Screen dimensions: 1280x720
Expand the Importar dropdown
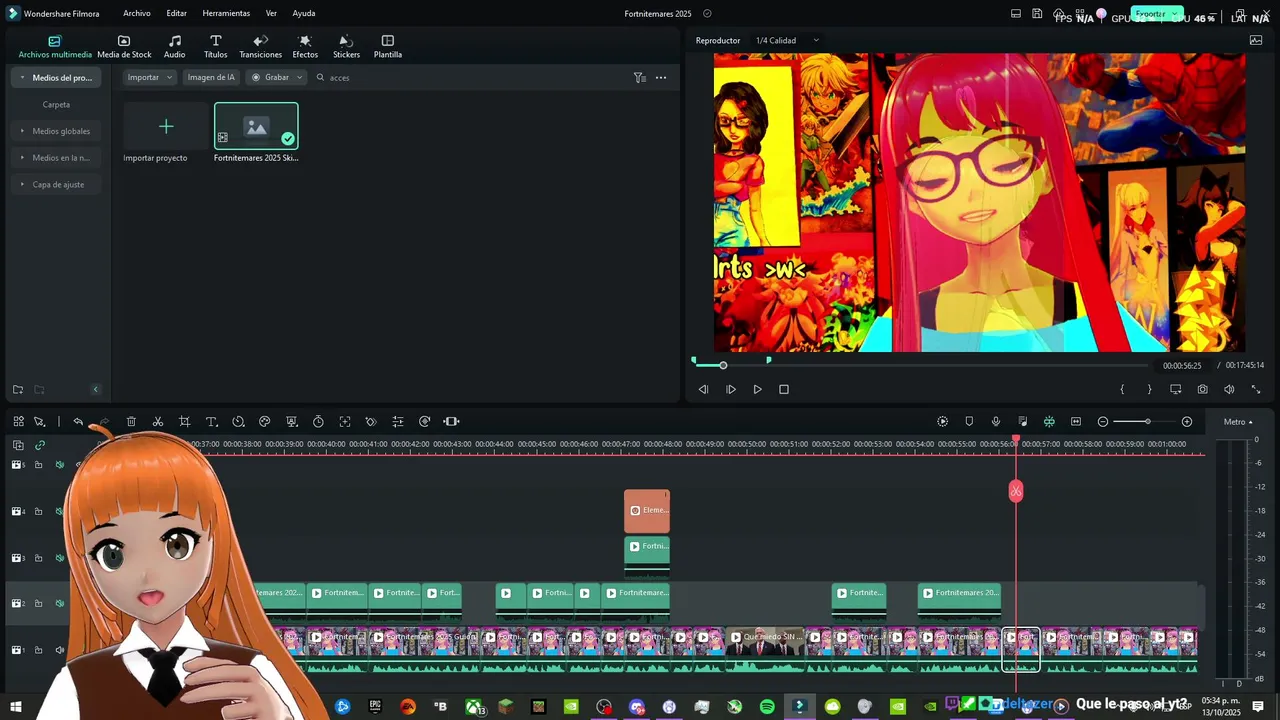click(x=150, y=77)
